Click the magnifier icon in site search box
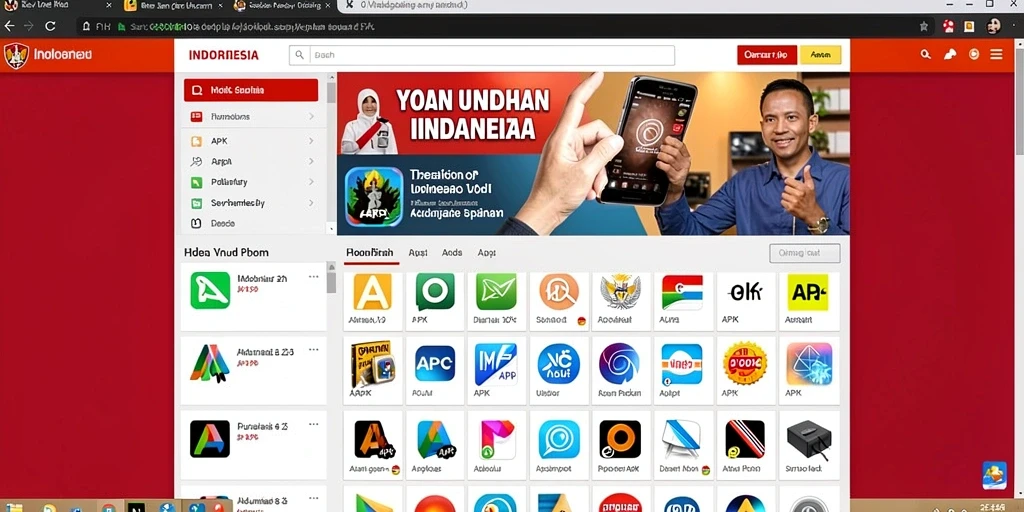 pos(300,56)
